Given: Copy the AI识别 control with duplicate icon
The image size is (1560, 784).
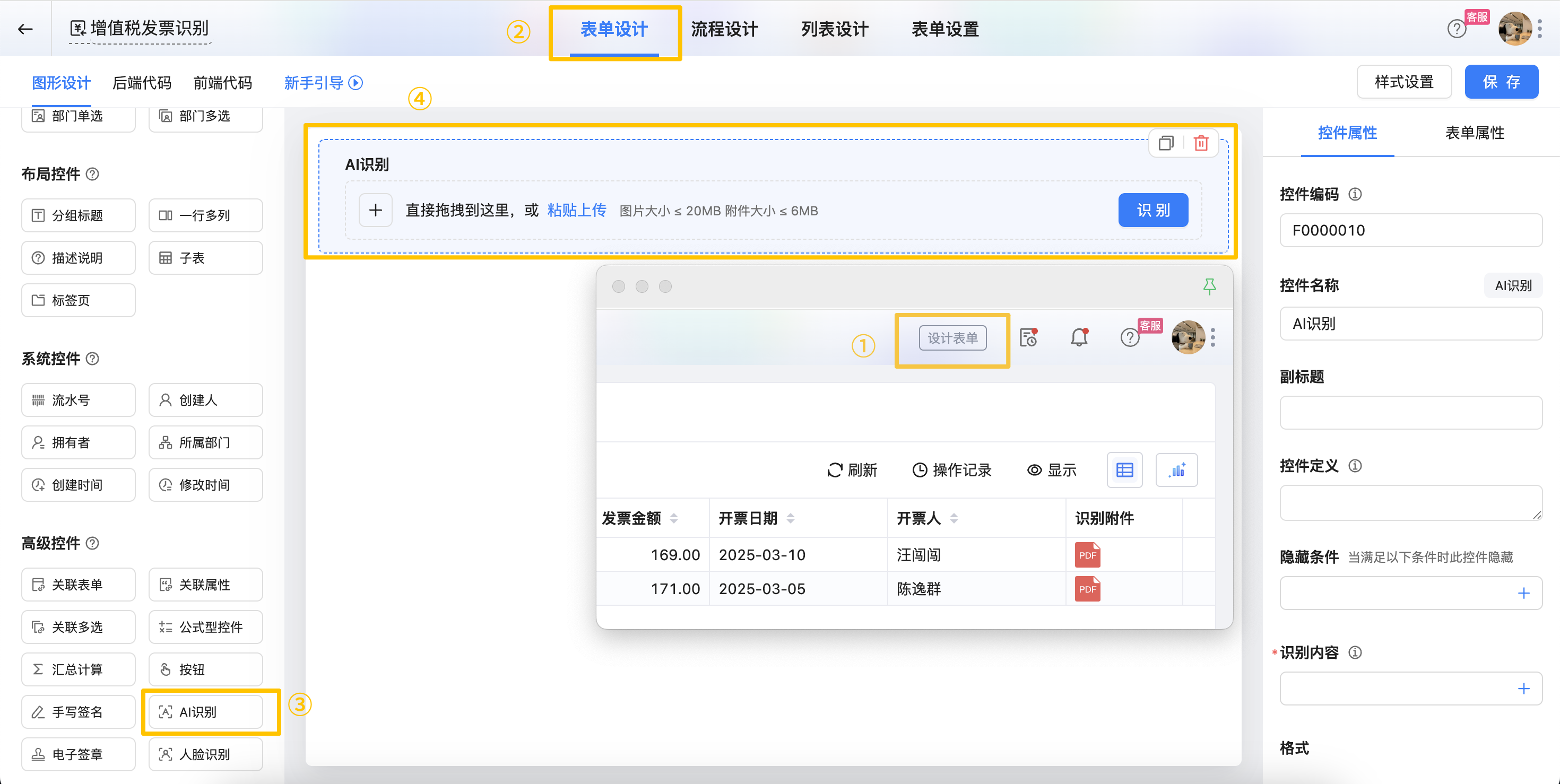Looking at the screenshot, I should click(1165, 143).
